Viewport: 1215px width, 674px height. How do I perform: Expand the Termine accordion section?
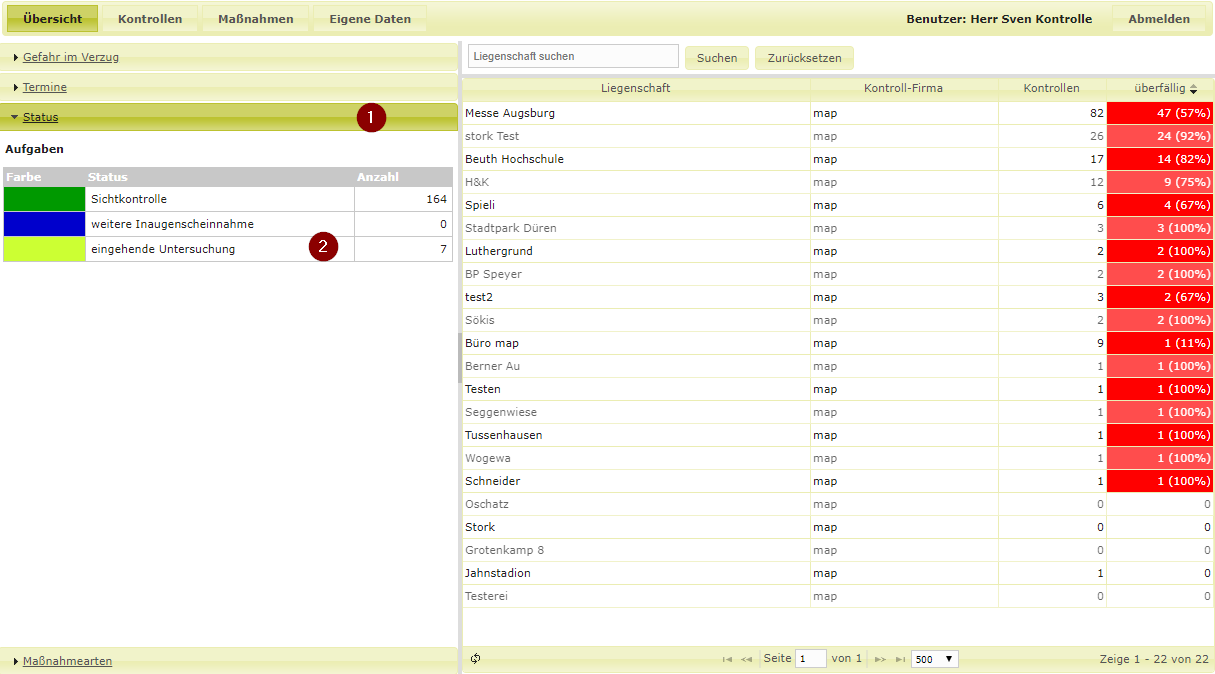[44, 87]
